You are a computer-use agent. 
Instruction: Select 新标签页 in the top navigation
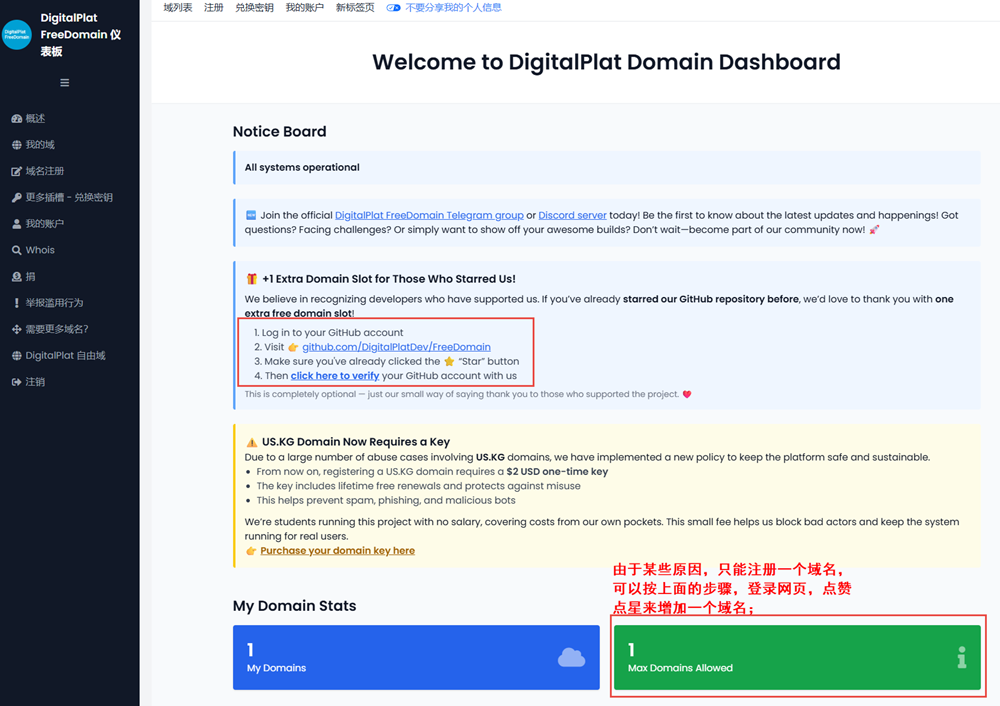click(355, 8)
